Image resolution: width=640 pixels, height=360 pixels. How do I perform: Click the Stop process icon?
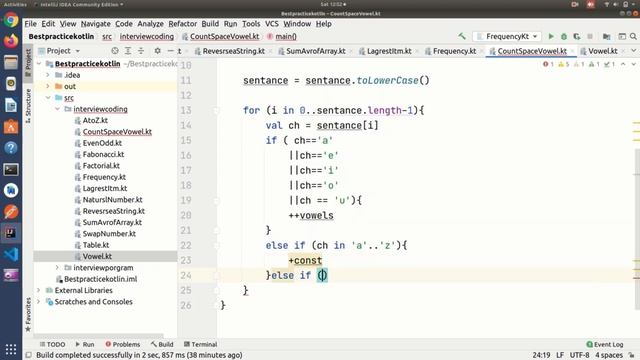click(x=590, y=36)
